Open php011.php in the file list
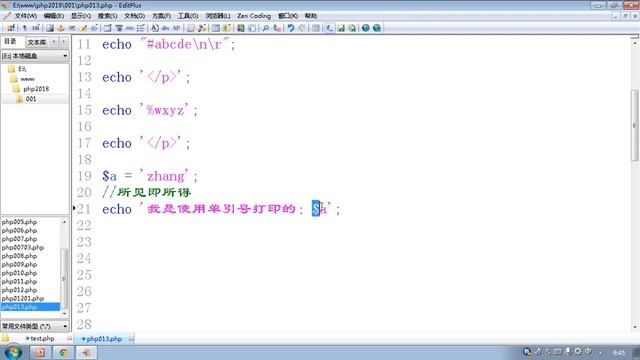This screenshot has width=640, height=360. coord(19,282)
